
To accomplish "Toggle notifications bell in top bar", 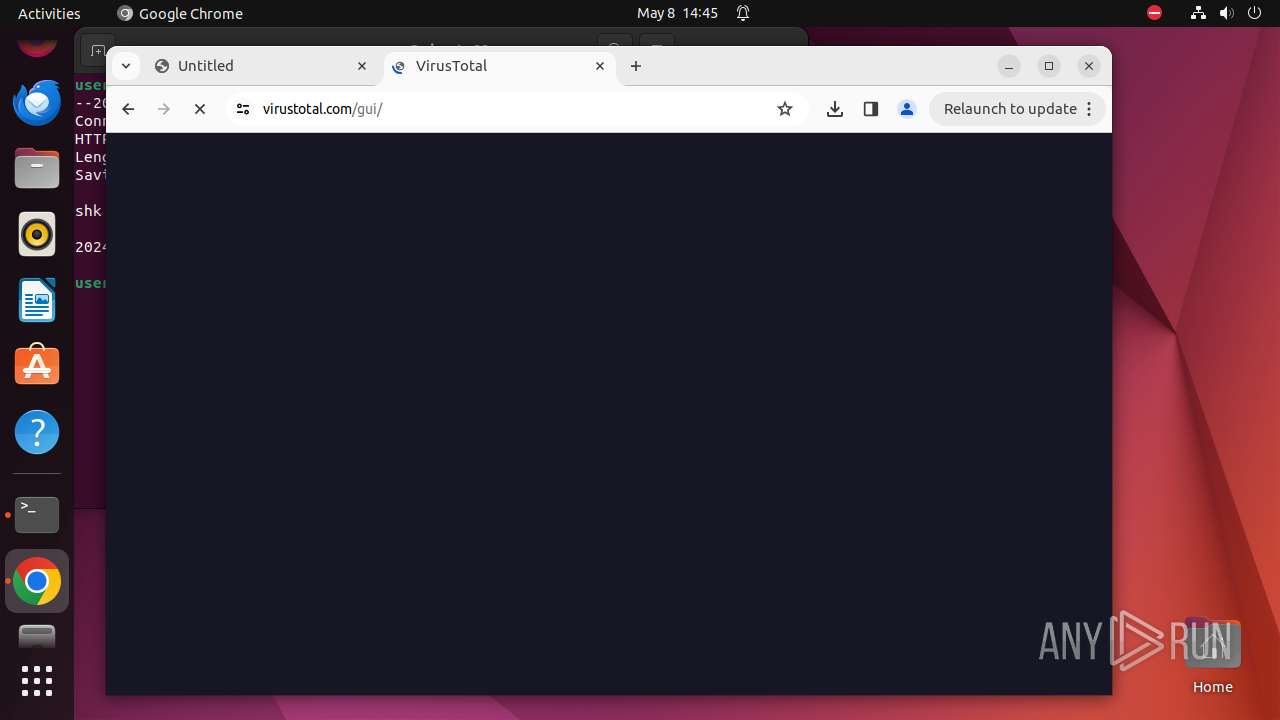I will click(743, 13).
